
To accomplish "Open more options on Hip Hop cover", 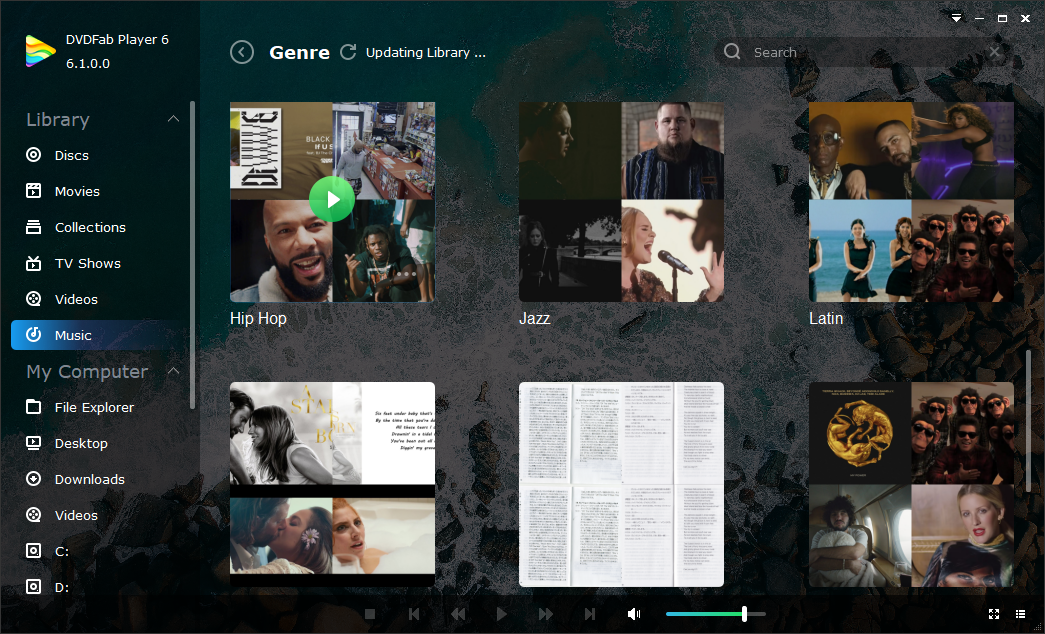I will click(x=406, y=274).
